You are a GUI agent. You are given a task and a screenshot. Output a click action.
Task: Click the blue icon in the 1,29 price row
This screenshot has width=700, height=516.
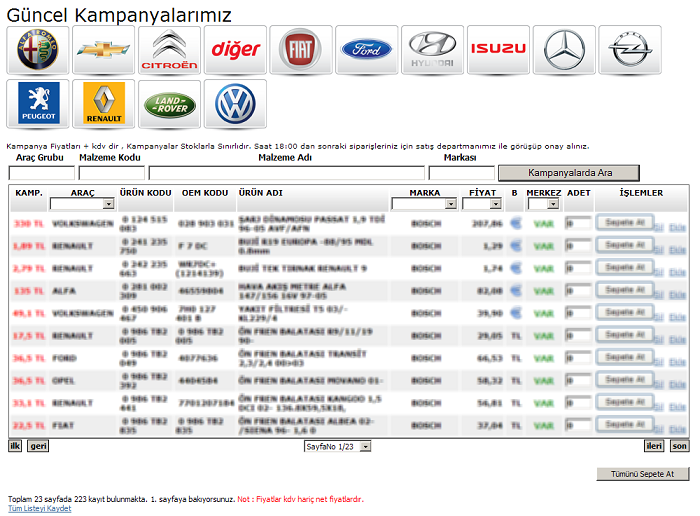(516, 245)
